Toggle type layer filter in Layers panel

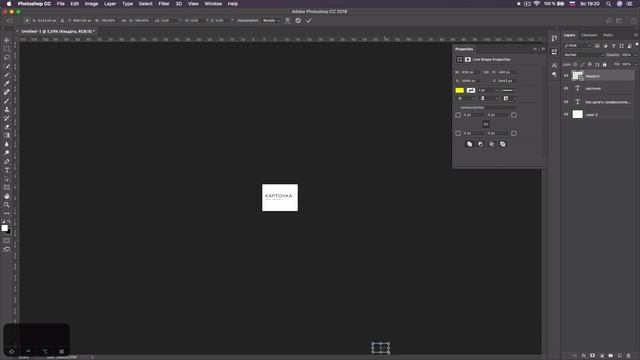point(613,46)
